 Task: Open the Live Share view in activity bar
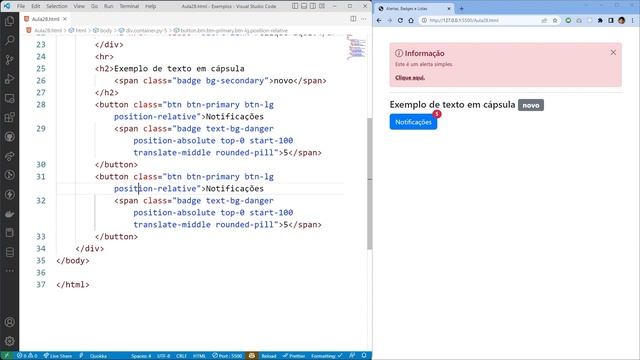9,156
